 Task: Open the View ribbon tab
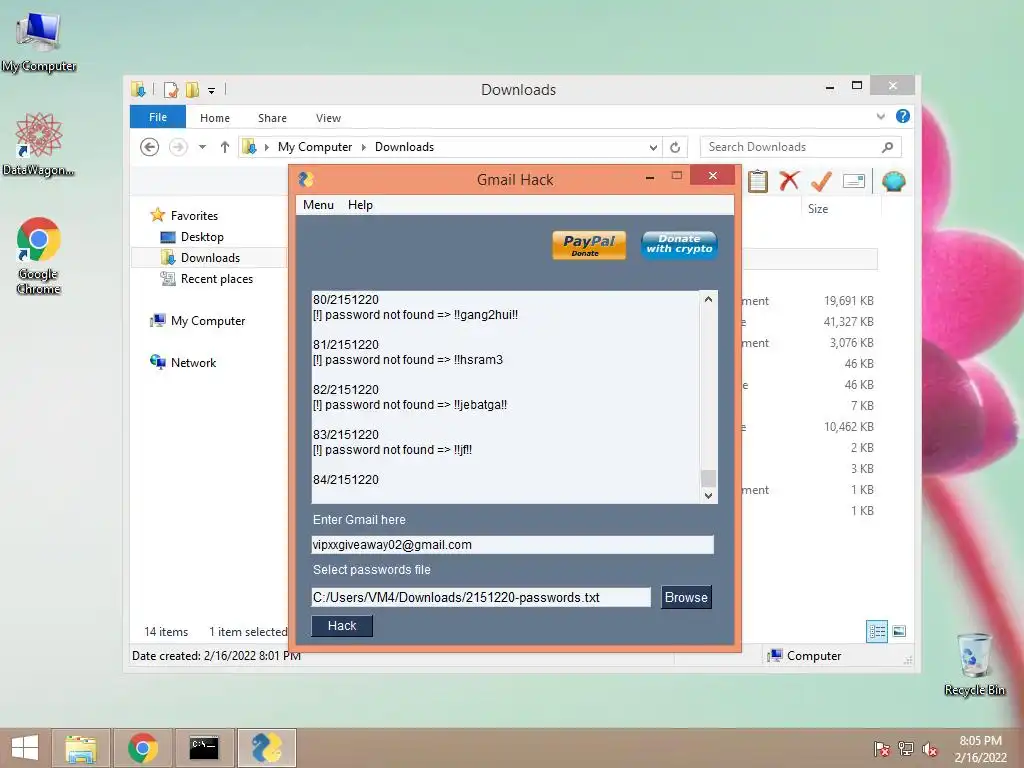click(x=328, y=118)
